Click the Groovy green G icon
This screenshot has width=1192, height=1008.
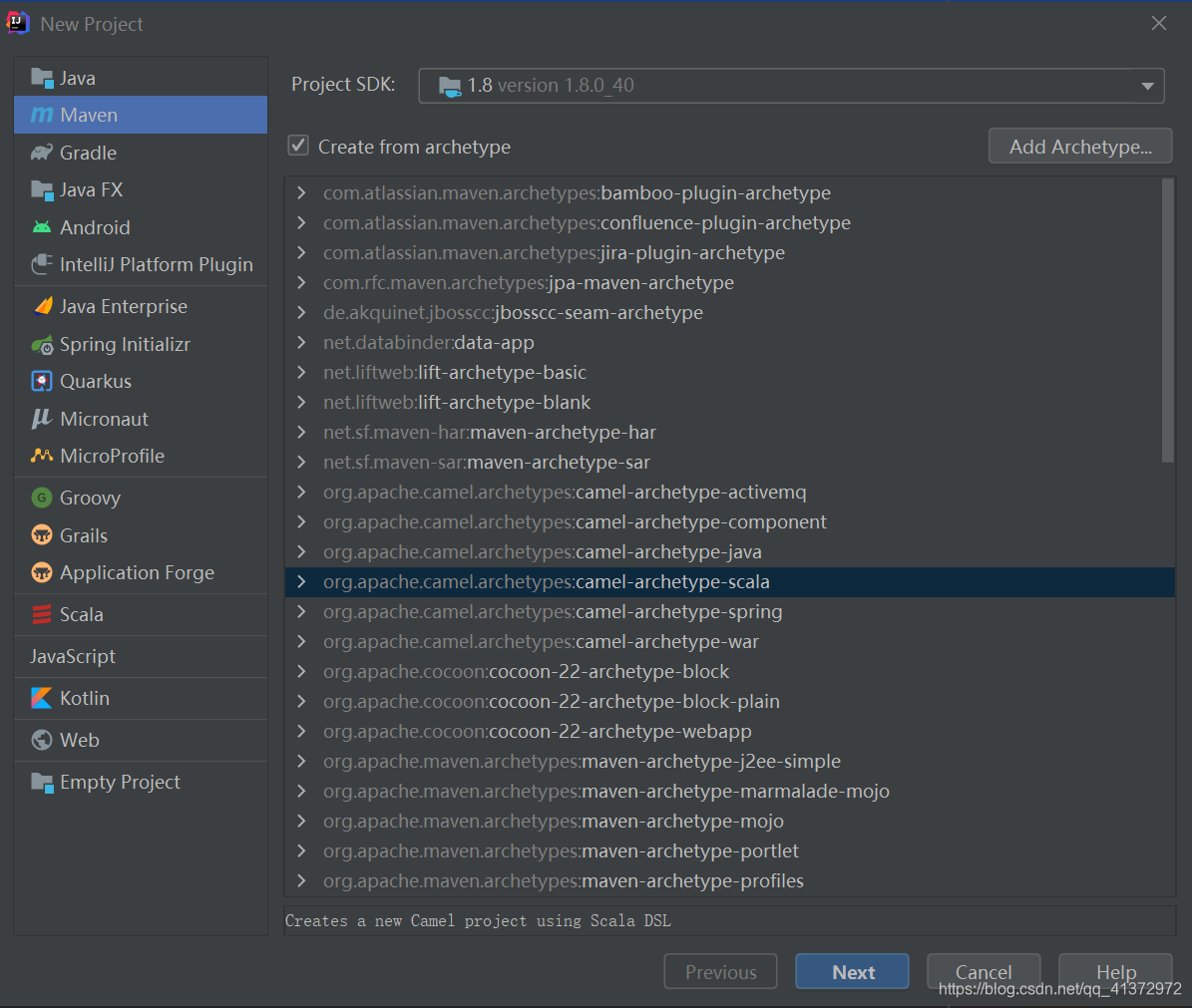pos(42,498)
